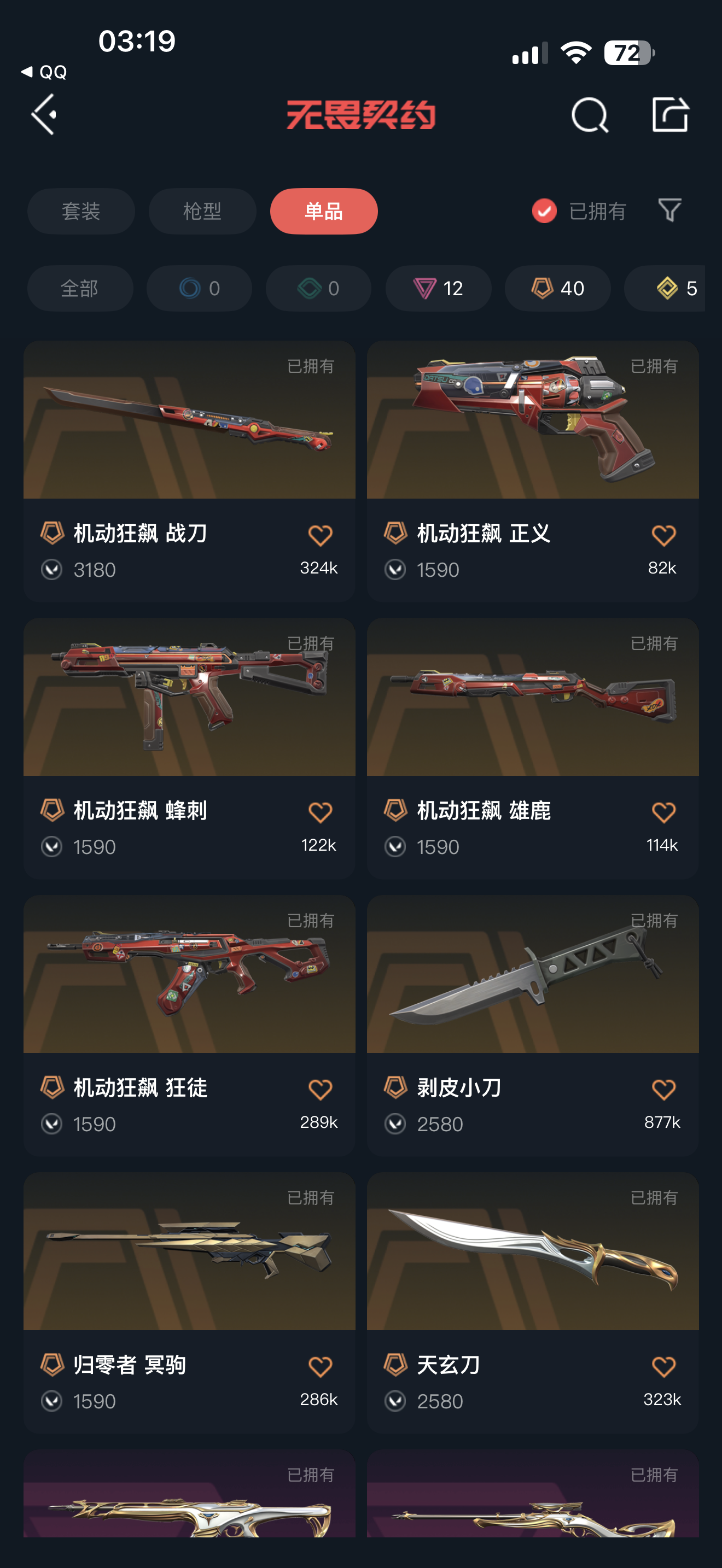Screen dimensions: 722x1568
Task: Switch to the 枪型 tab
Action: click(x=202, y=211)
